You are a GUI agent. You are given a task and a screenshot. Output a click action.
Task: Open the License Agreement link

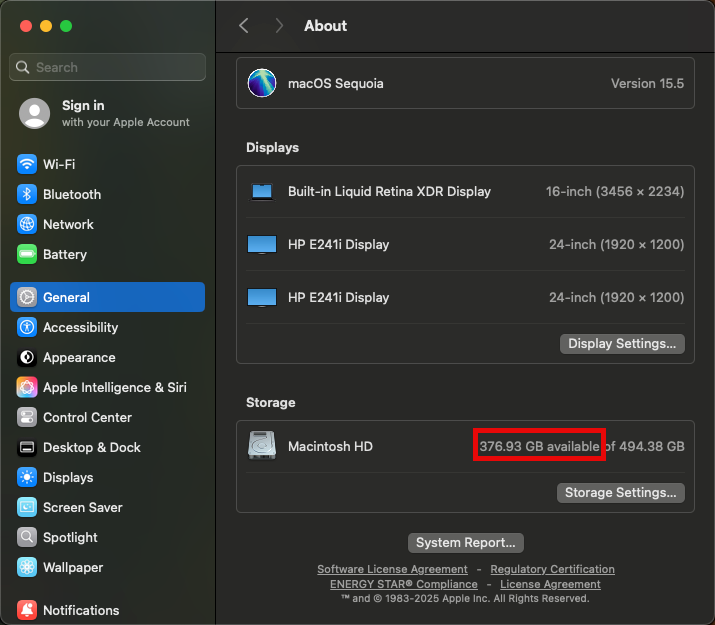[x=550, y=584]
